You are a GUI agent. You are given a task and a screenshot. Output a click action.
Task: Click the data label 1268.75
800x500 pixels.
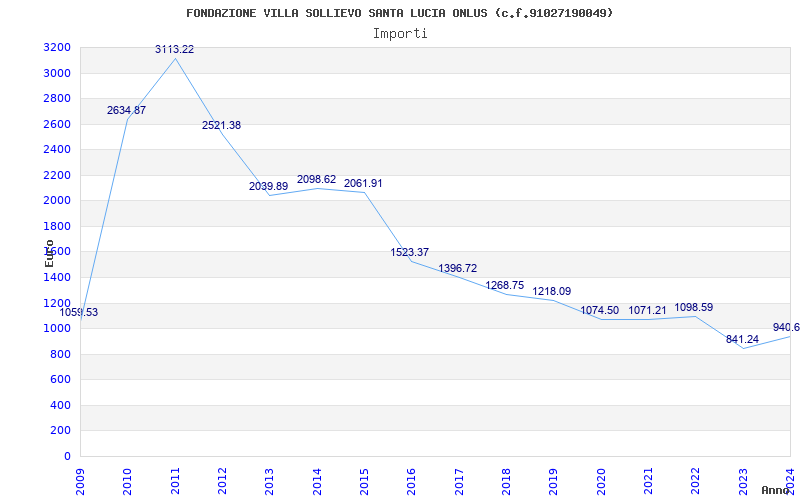[x=505, y=286]
